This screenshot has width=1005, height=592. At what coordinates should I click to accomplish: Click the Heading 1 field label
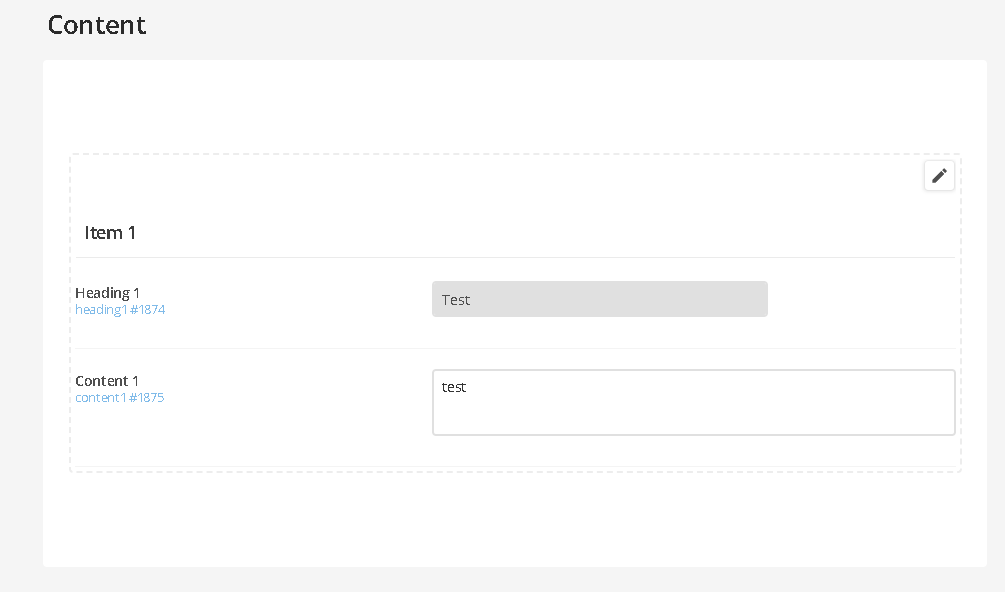click(x=107, y=293)
